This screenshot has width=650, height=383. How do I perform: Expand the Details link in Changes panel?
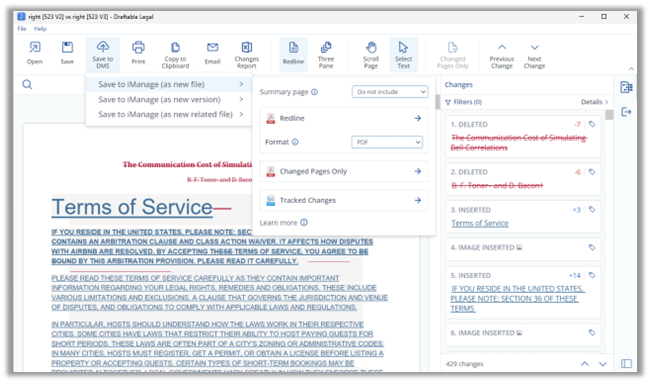point(594,102)
